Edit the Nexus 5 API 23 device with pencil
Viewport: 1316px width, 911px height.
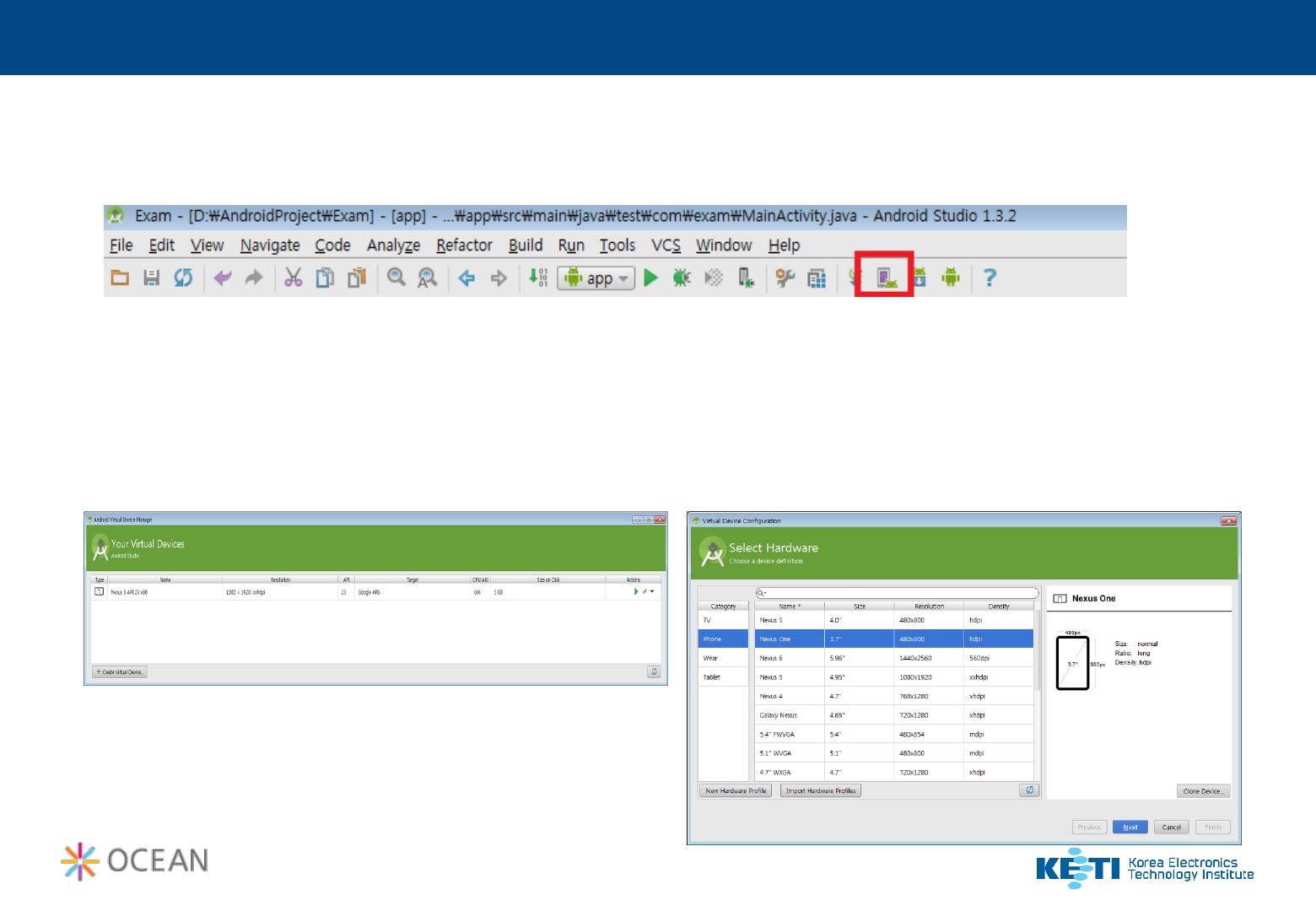click(x=645, y=592)
